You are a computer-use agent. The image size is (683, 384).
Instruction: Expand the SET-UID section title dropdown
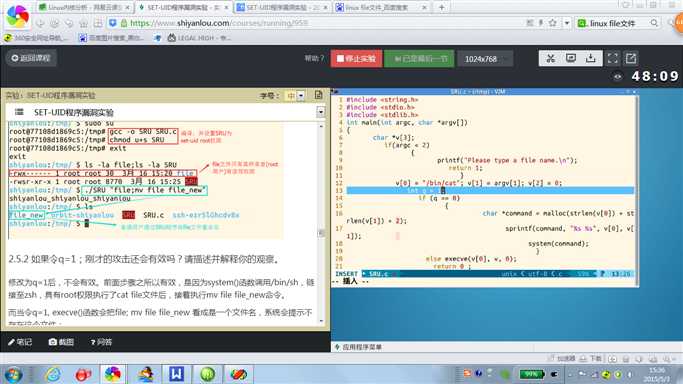click(321, 112)
